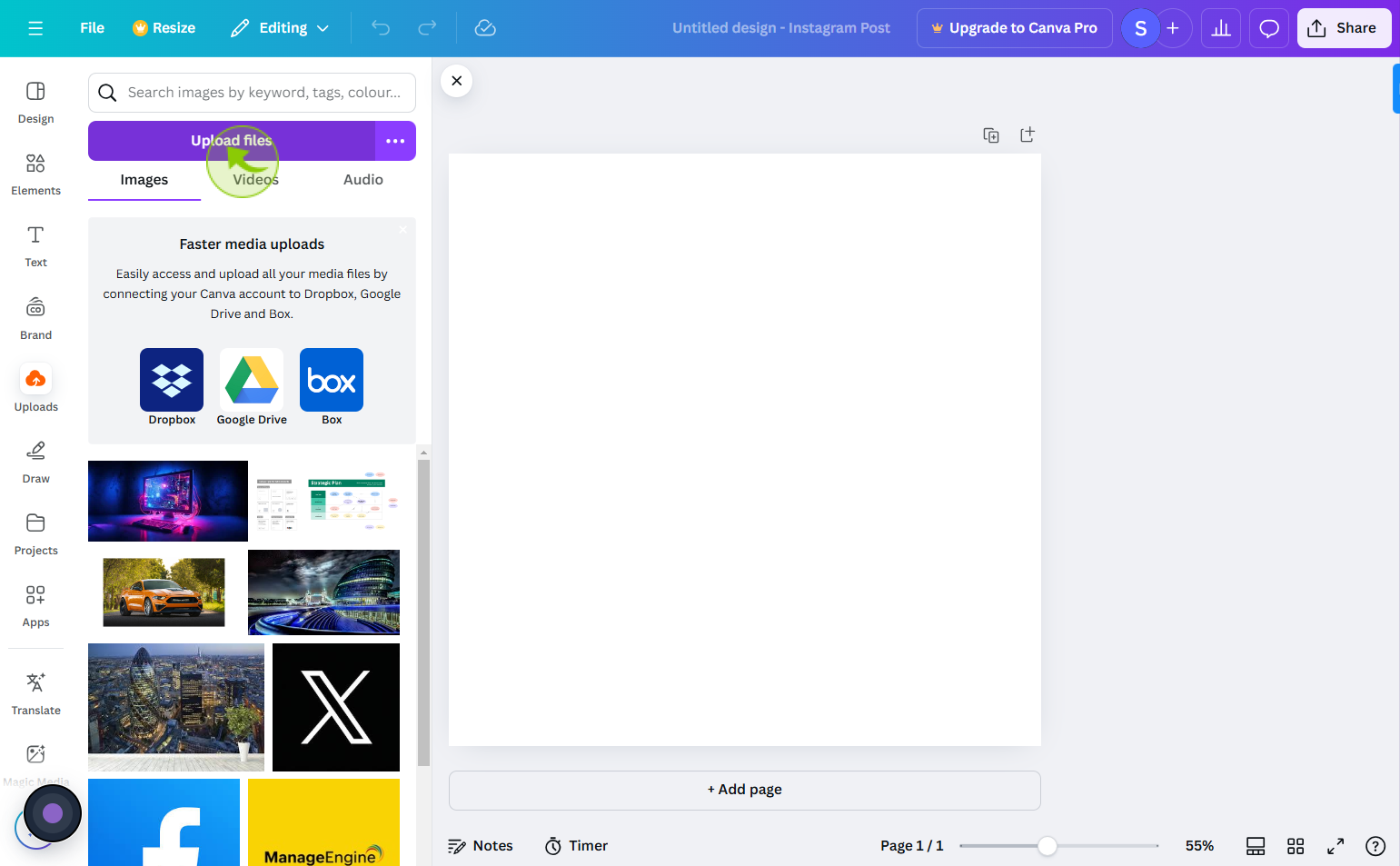Connect Box account
The image size is (1400, 866).
click(332, 387)
